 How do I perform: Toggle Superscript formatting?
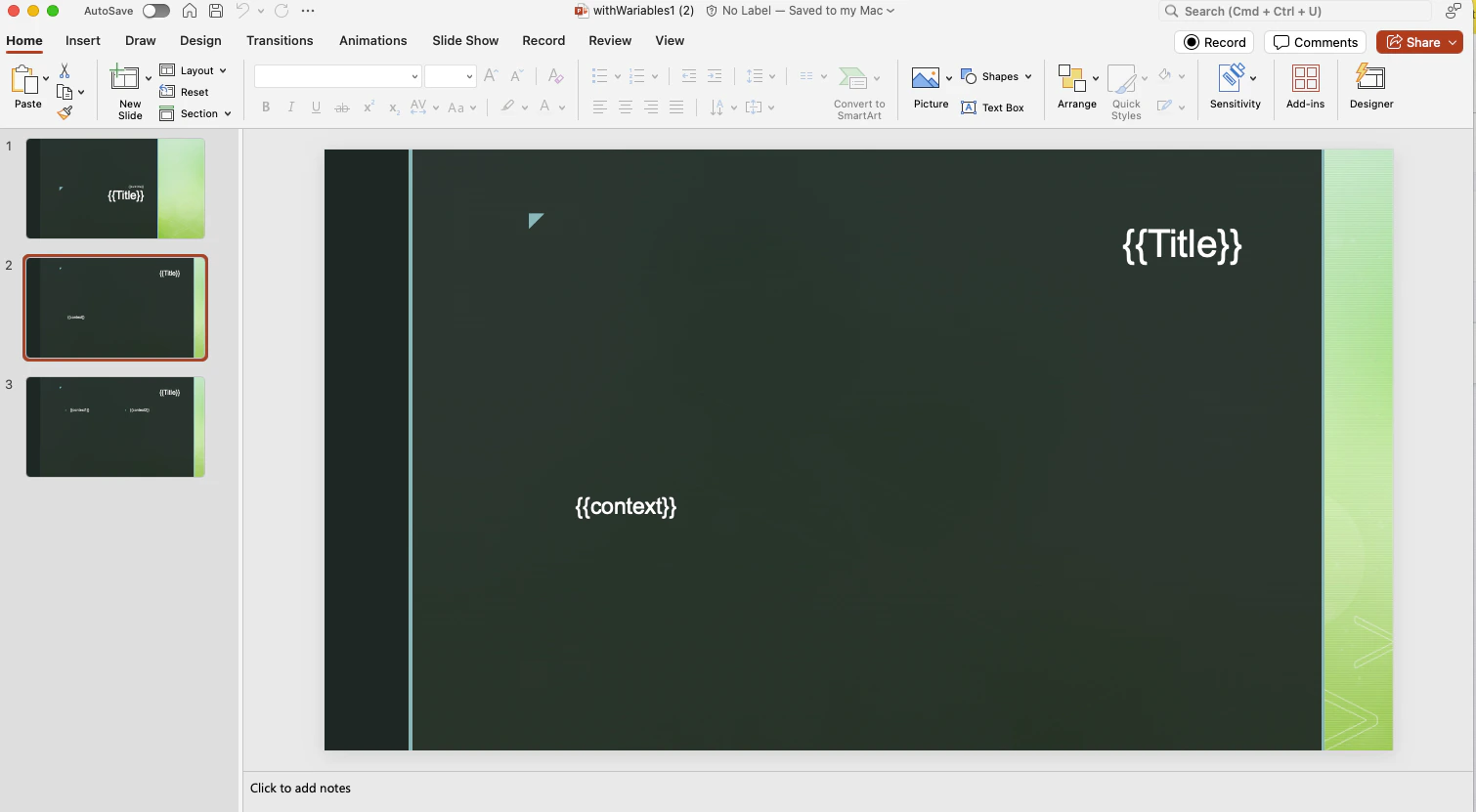click(x=369, y=107)
